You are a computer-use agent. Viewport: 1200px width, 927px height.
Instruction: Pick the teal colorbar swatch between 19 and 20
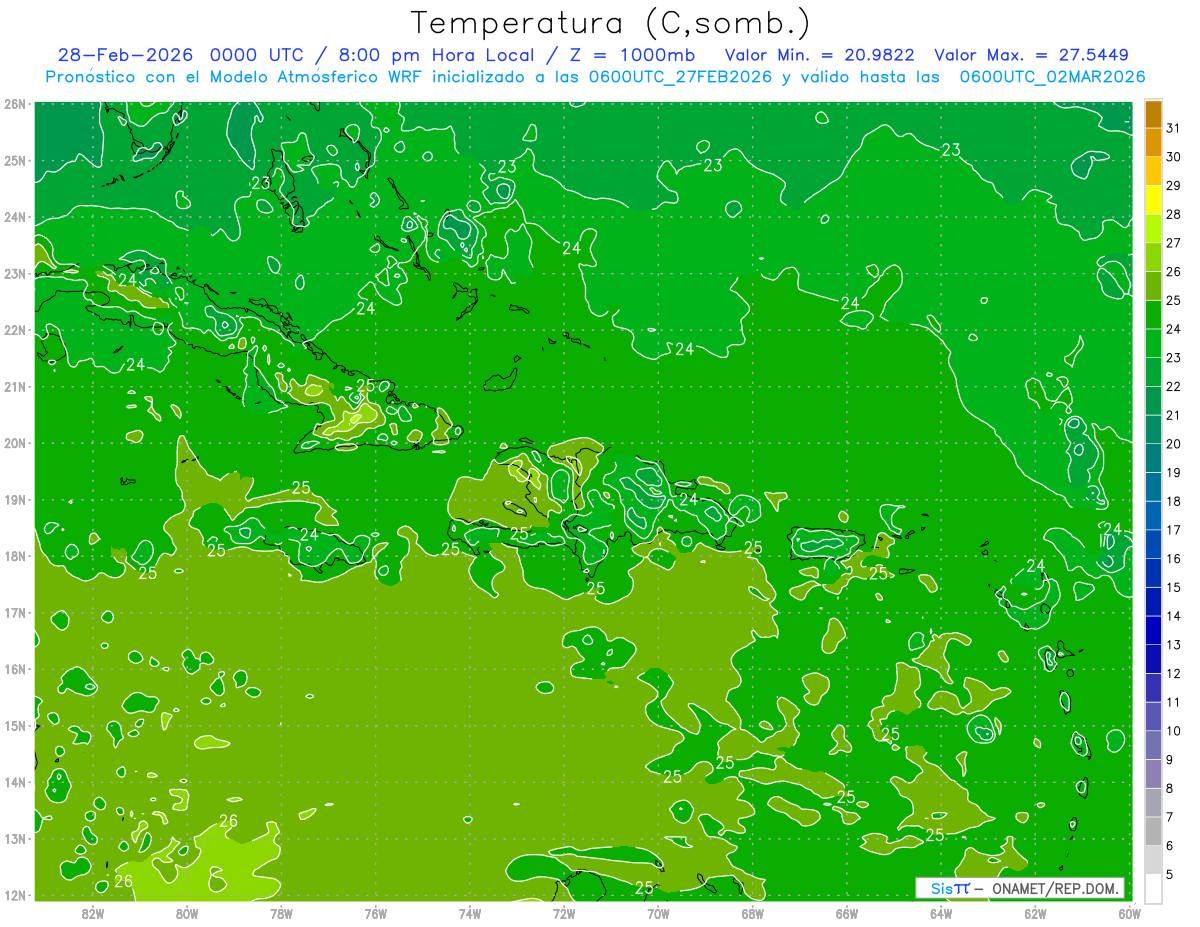1153,458
